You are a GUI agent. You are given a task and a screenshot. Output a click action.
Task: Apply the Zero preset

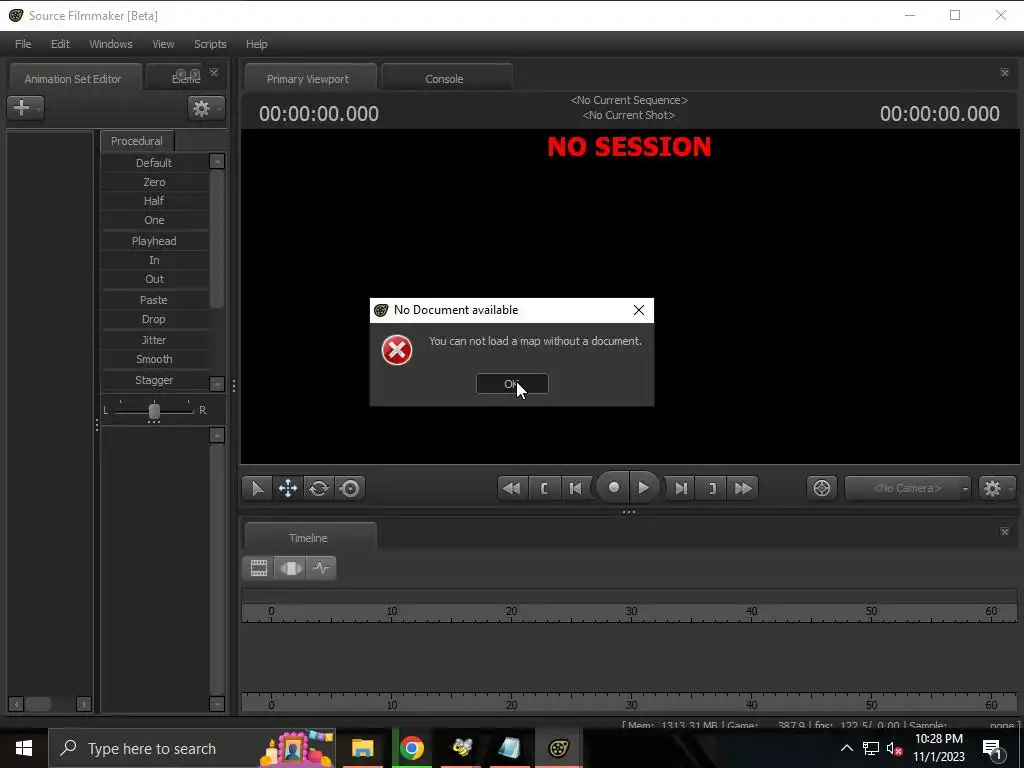[154, 182]
